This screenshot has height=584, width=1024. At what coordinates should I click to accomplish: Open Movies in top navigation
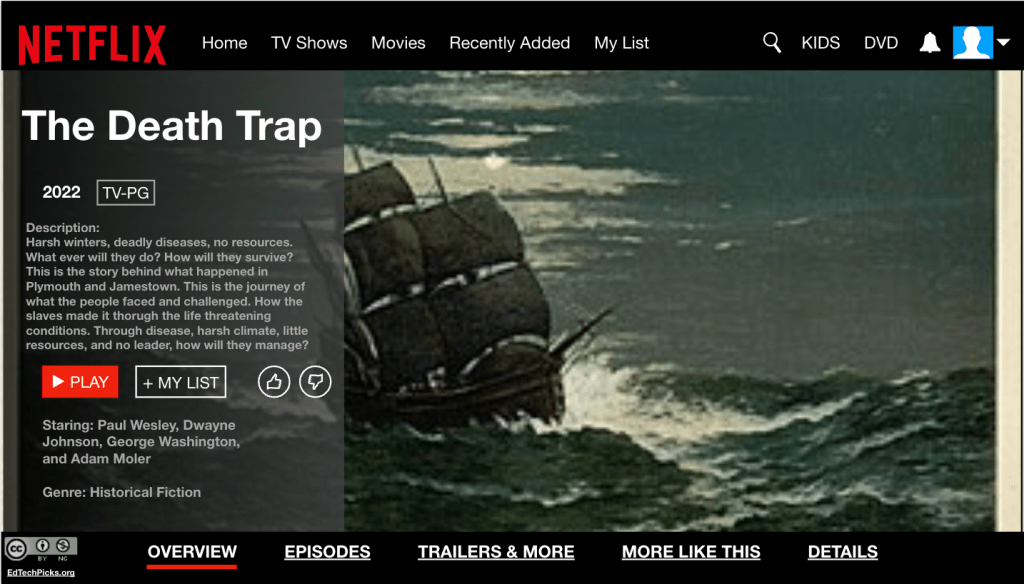point(398,43)
